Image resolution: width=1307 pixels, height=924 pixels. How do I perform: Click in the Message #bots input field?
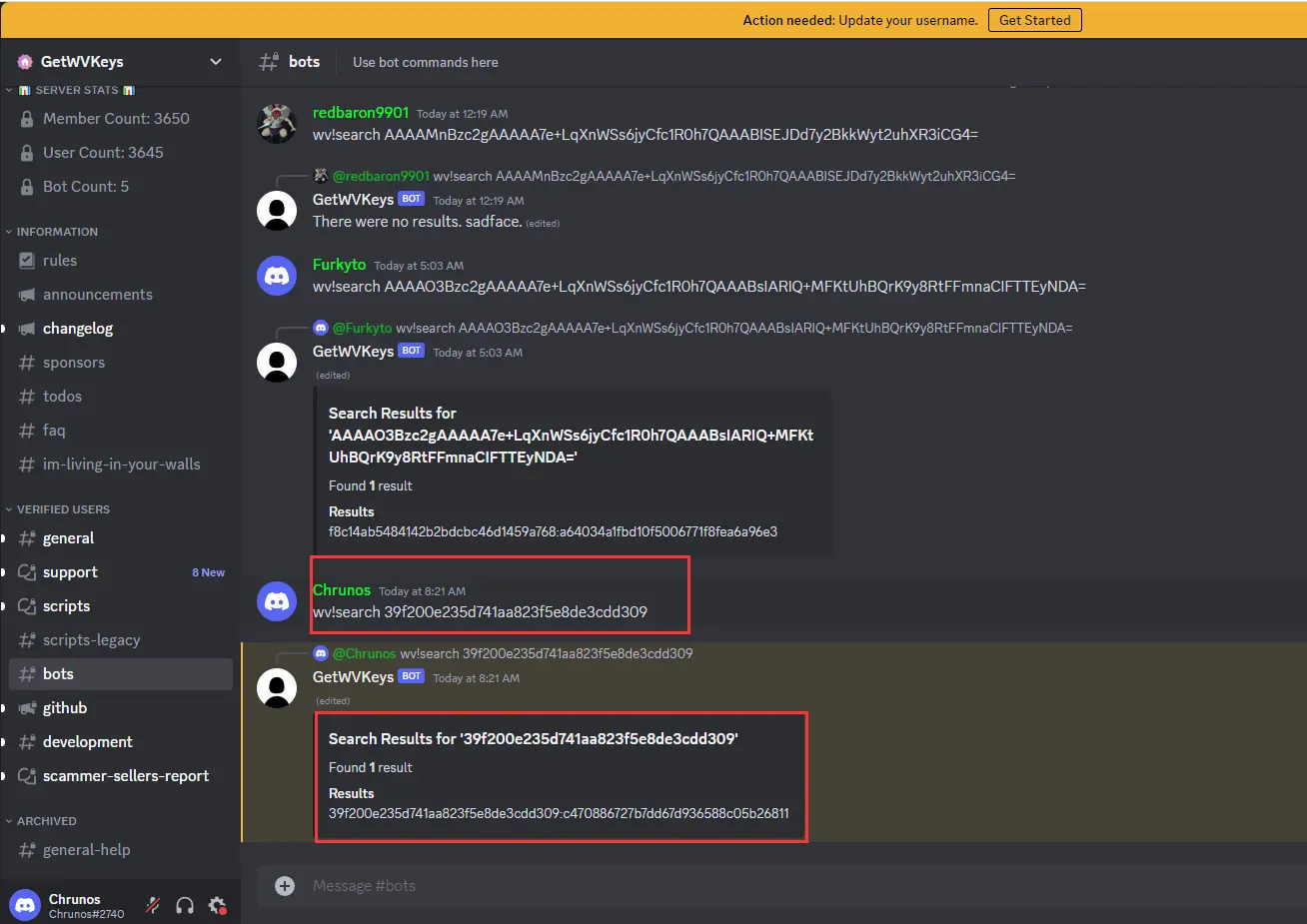coord(699,886)
